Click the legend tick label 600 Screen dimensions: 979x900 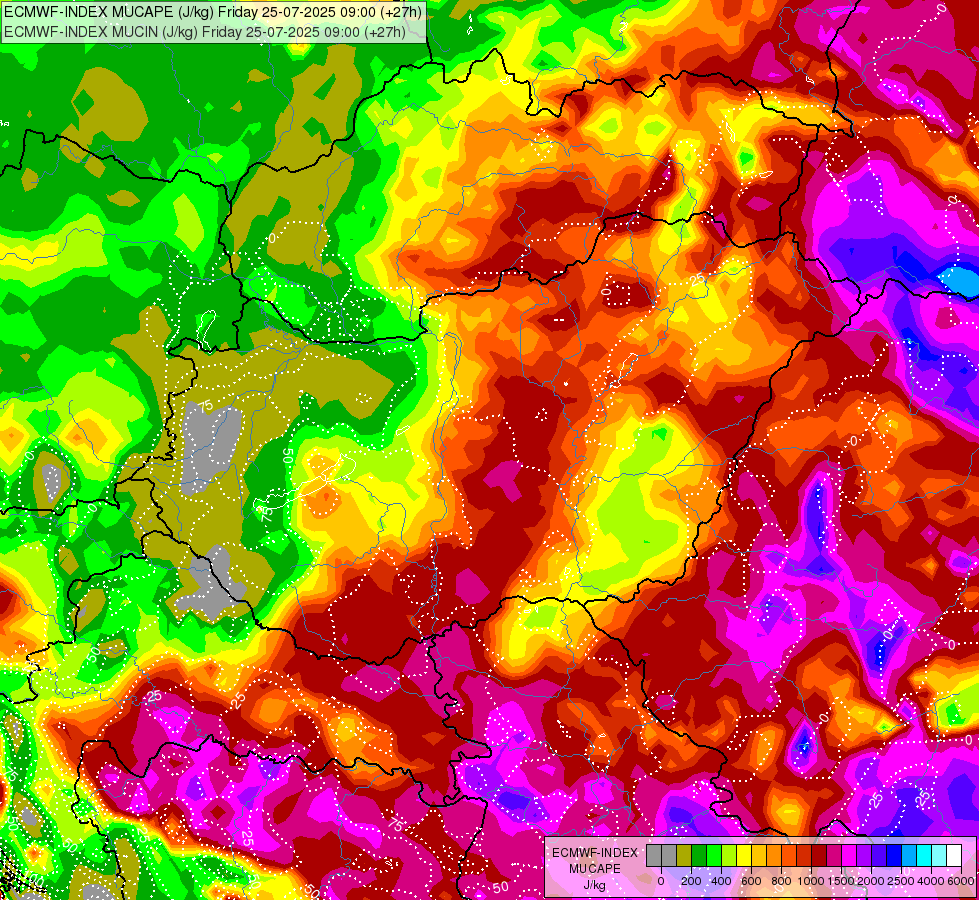(x=751, y=881)
